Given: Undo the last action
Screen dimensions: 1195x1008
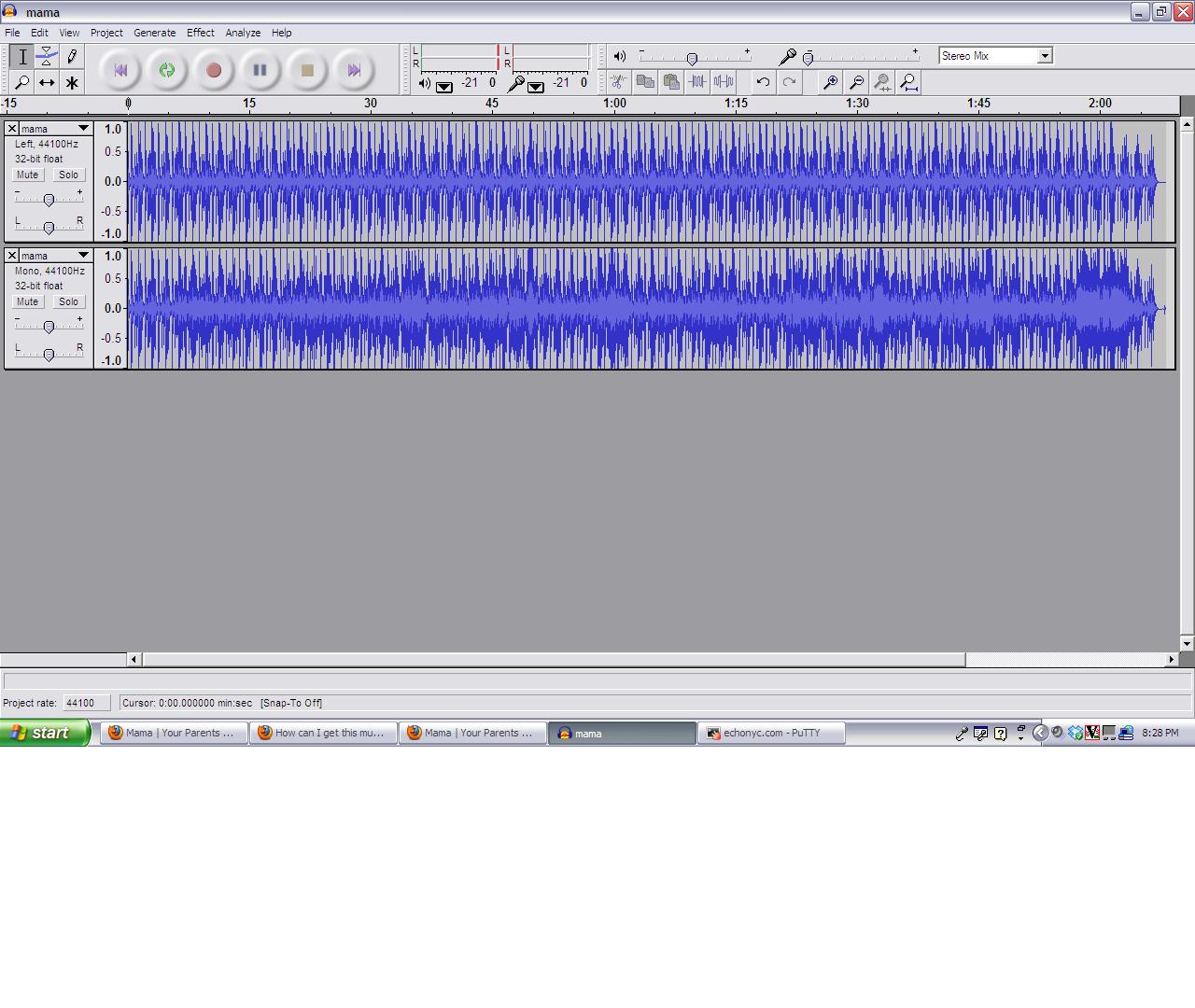Looking at the screenshot, I should [x=763, y=82].
